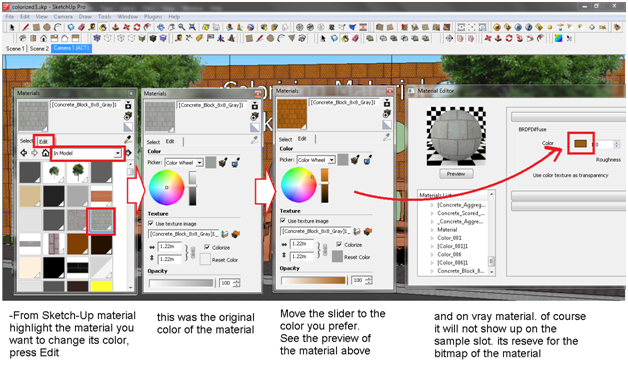Pick the Zoom magnifier tool in top toolbar

pos(182,27)
